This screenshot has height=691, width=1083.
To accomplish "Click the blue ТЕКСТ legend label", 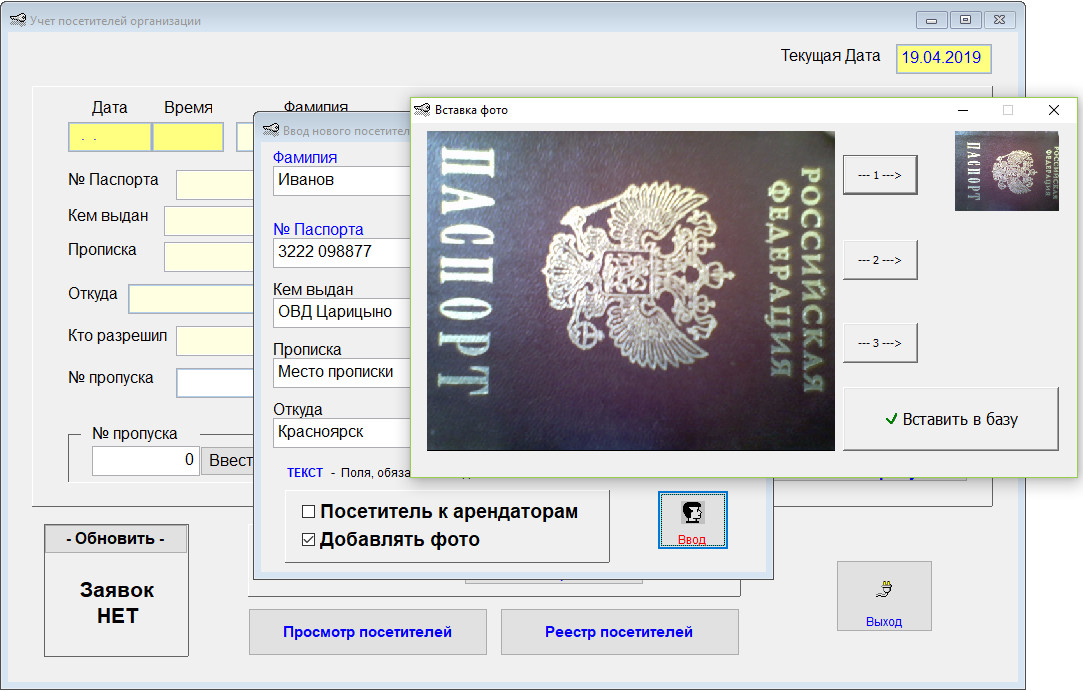I will (305, 473).
